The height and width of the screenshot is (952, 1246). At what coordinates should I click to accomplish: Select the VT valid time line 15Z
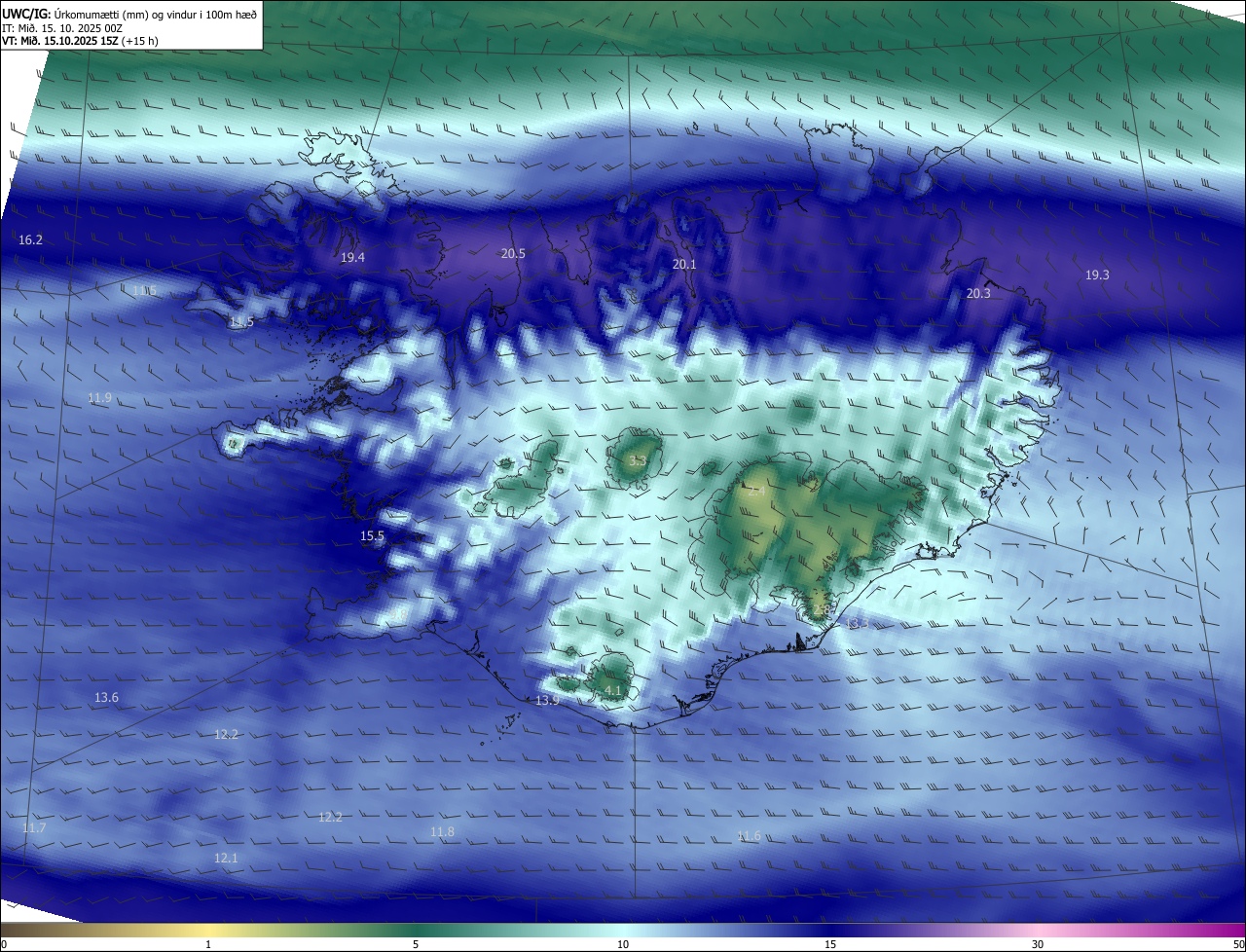[x=80, y=41]
